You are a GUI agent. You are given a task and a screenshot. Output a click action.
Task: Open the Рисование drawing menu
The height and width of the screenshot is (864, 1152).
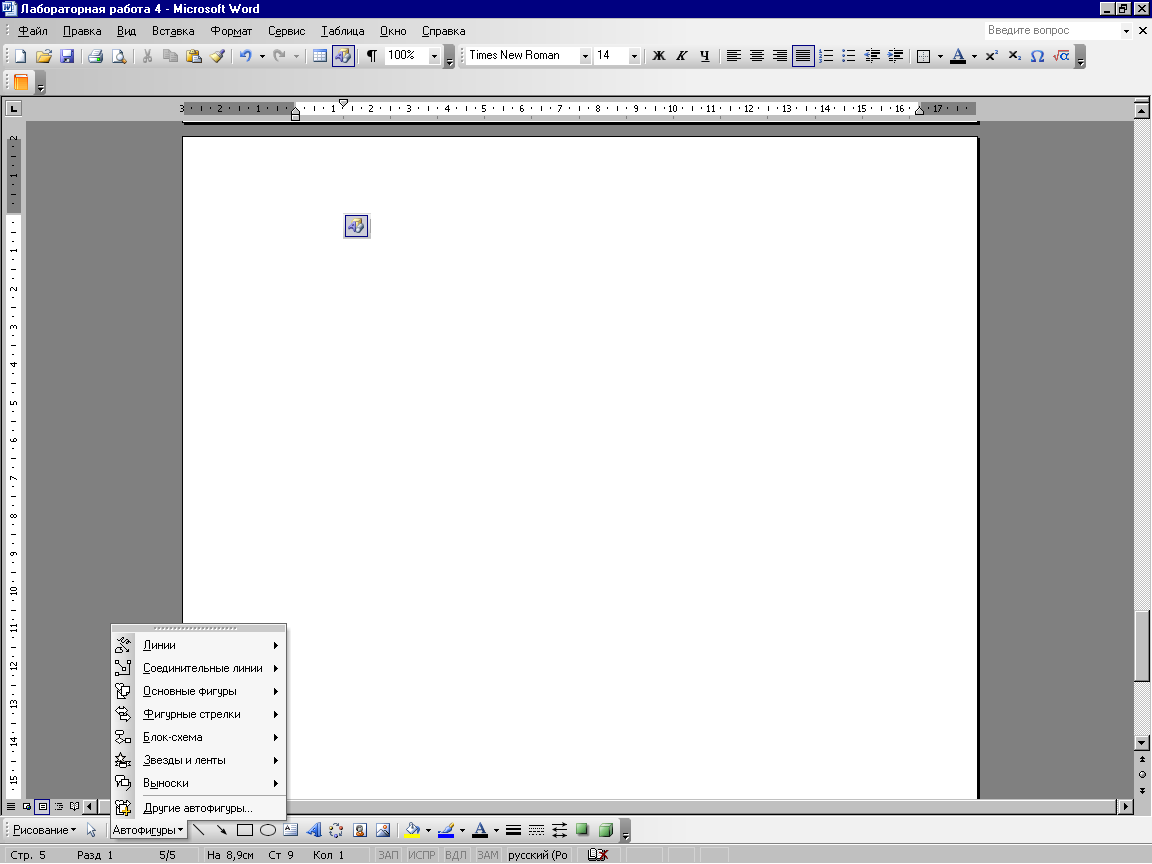coord(44,830)
